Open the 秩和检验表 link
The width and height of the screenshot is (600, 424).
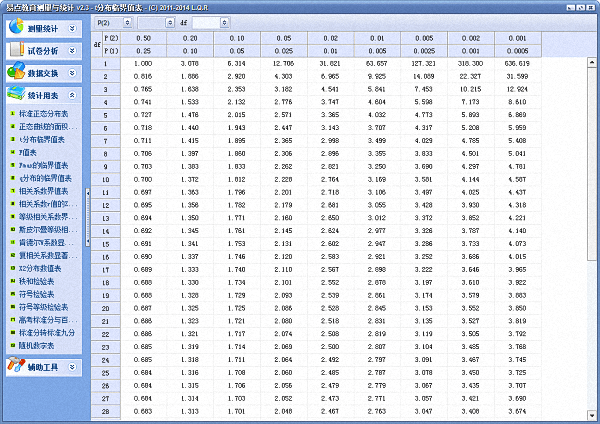42,281
